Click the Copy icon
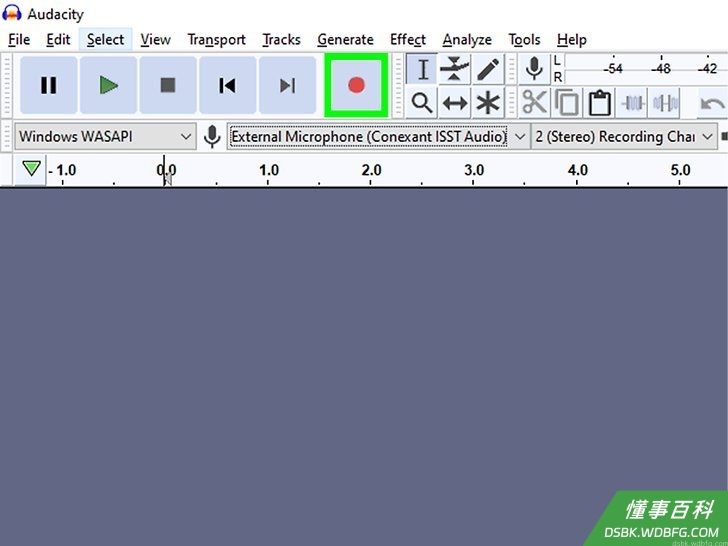 [567, 103]
